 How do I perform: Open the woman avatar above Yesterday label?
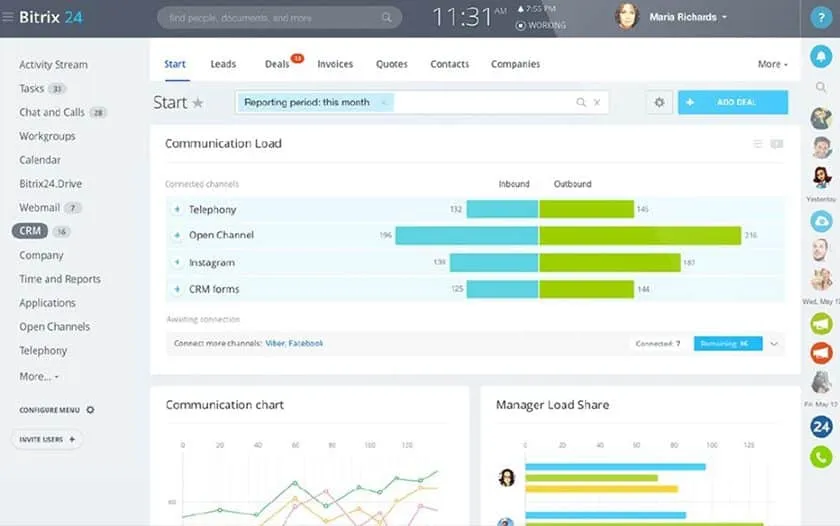(821, 177)
